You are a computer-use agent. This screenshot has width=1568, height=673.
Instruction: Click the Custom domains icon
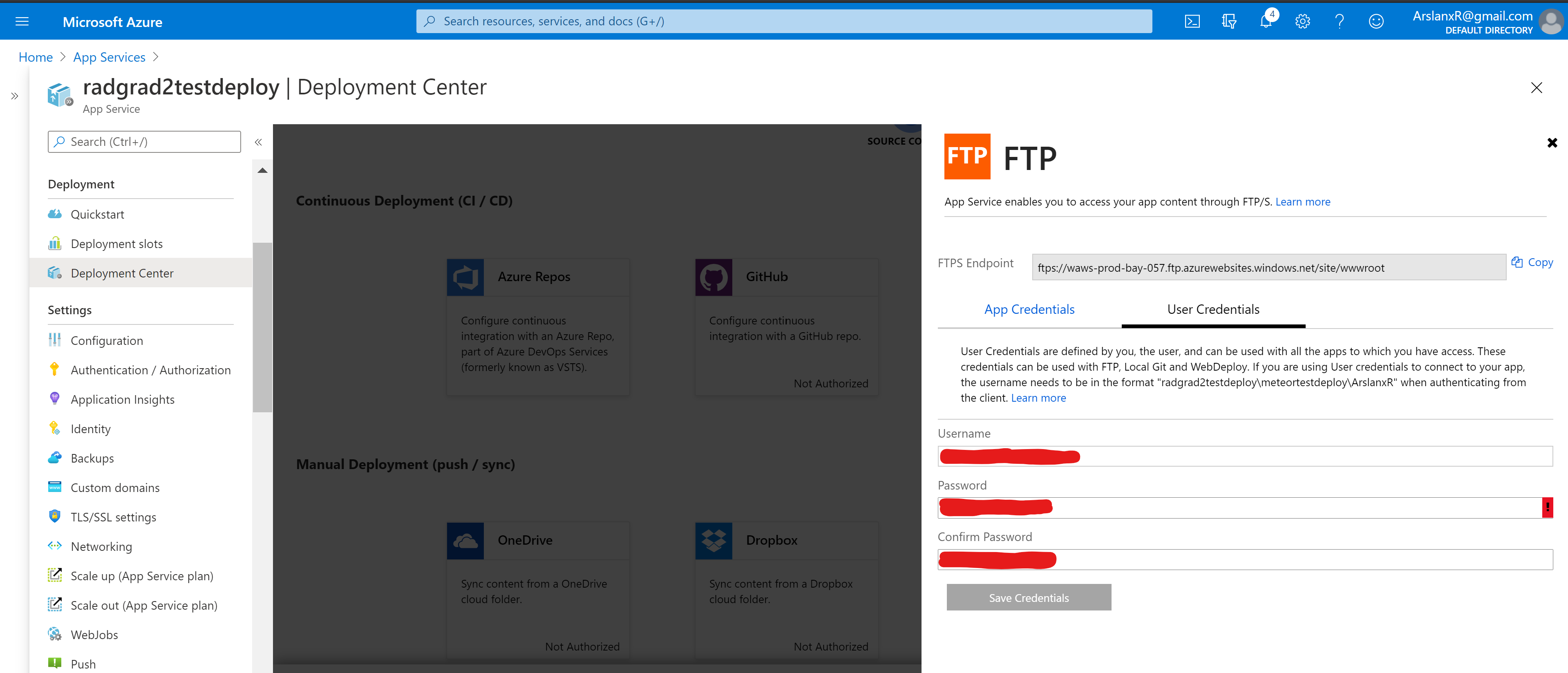click(55, 487)
